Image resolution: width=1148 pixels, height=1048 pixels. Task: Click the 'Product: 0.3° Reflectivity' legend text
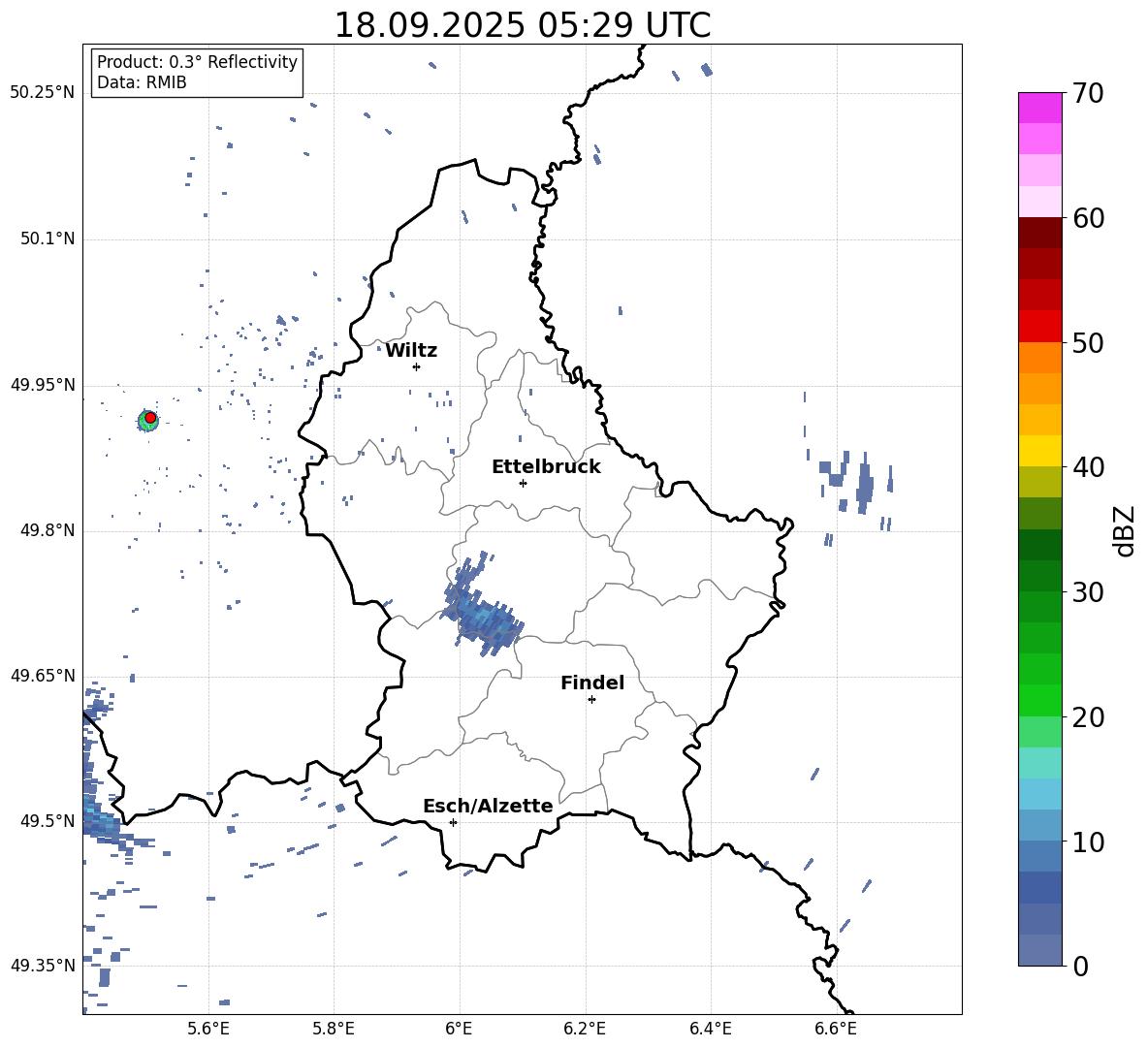[197, 62]
